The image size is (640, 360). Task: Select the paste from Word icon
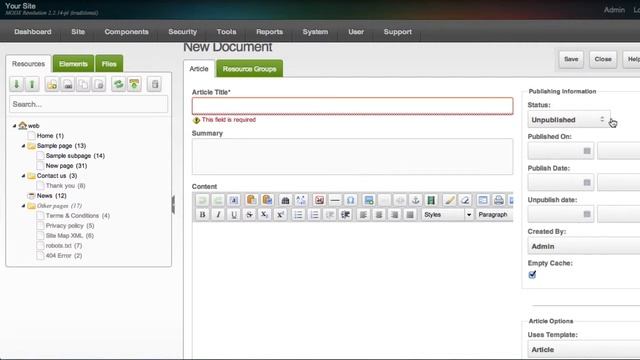click(267, 200)
